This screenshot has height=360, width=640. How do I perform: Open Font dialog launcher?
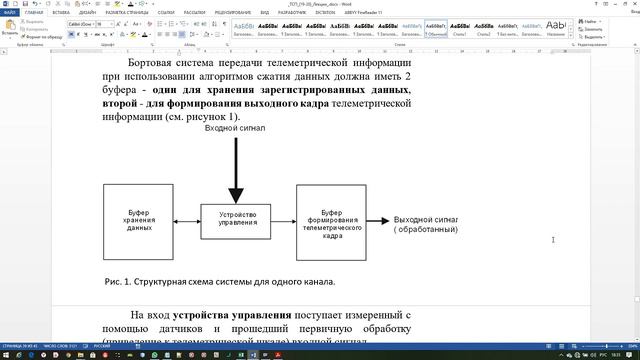tap(152, 45)
